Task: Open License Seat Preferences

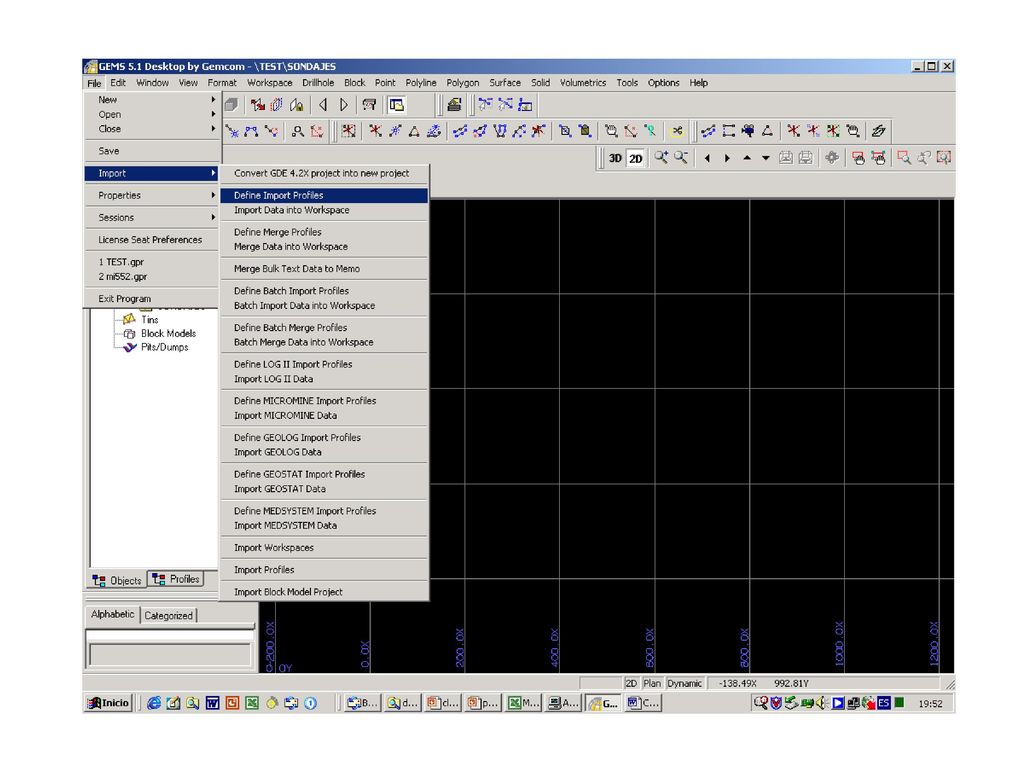Action: [x=153, y=240]
